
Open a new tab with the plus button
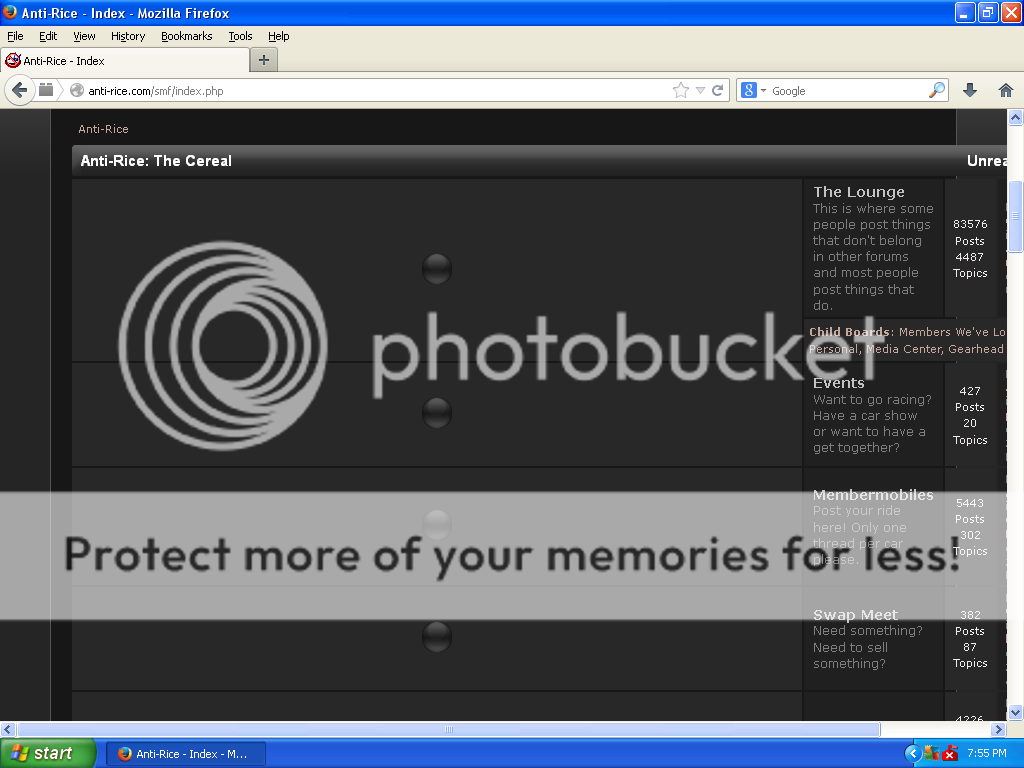(x=264, y=60)
